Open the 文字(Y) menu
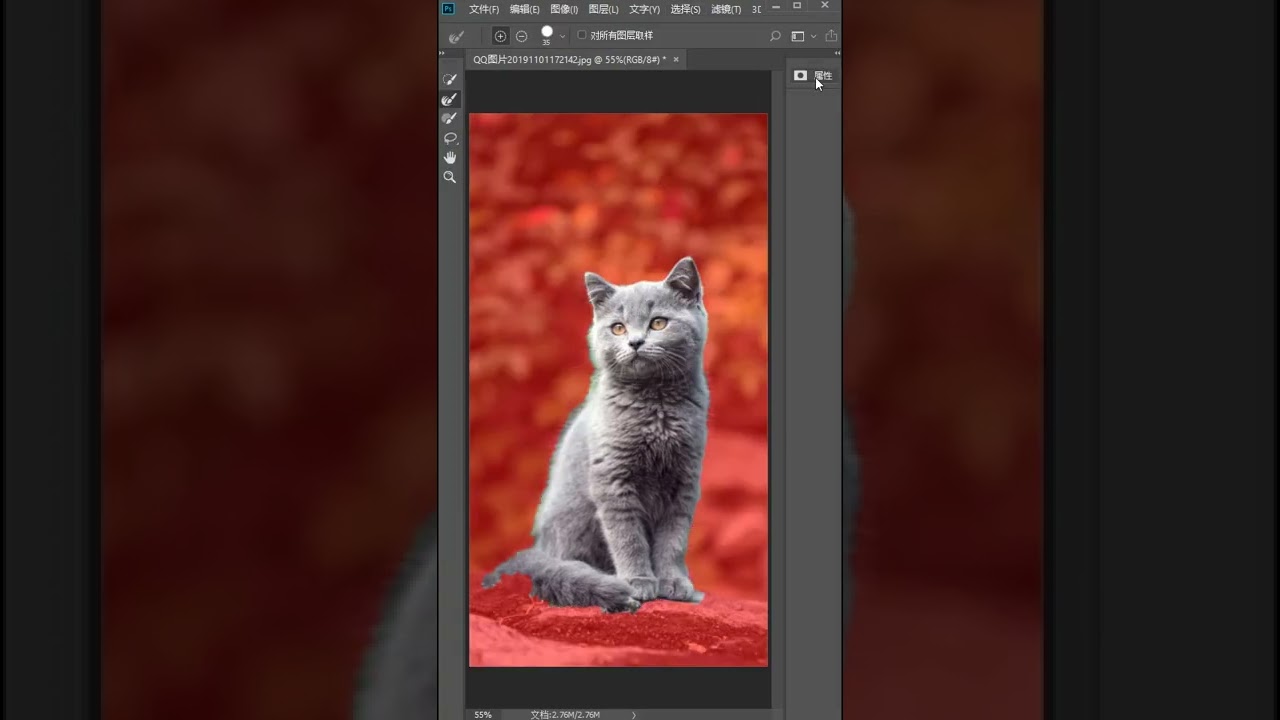 (644, 9)
